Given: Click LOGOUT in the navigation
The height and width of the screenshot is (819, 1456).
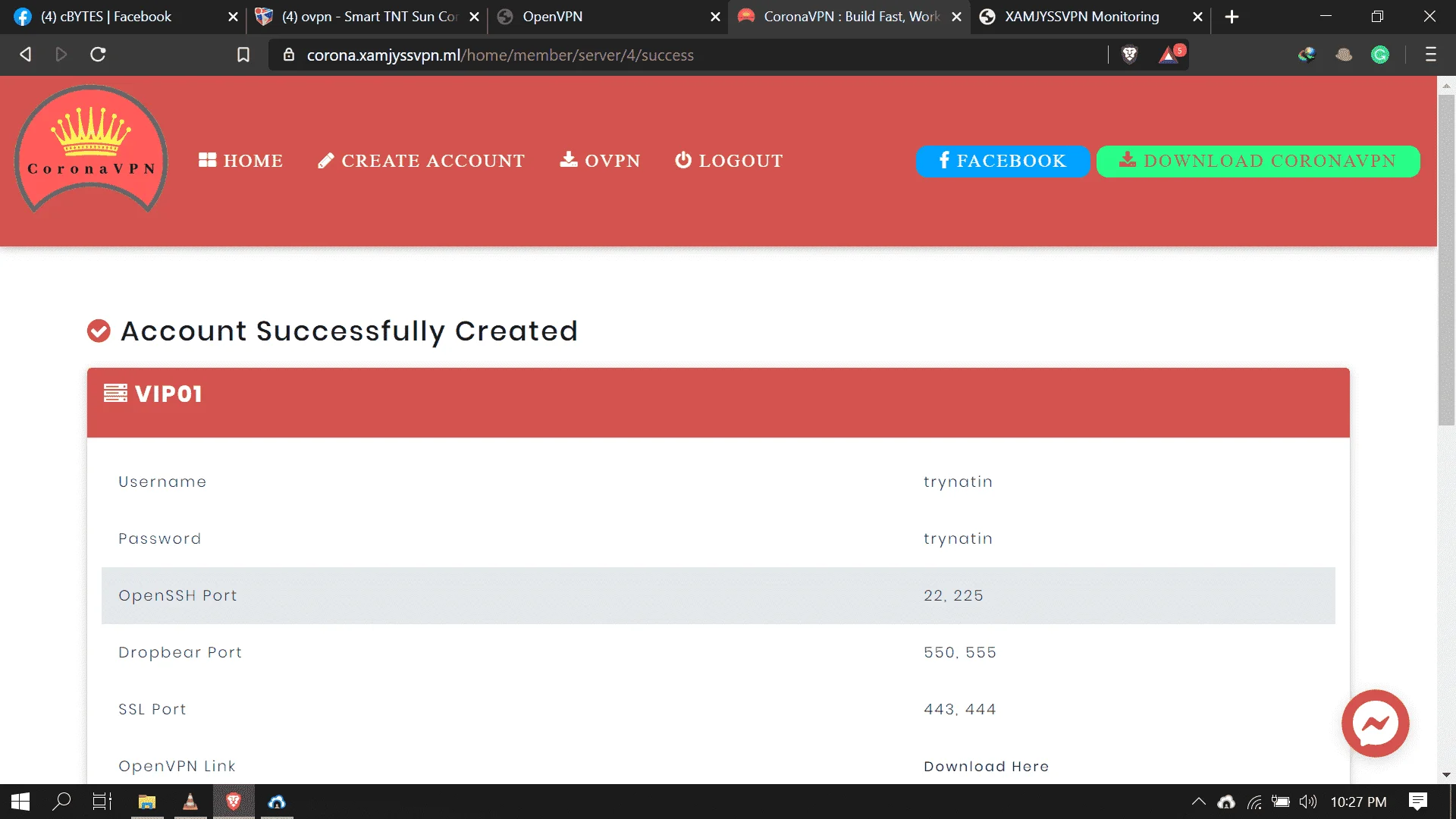Looking at the screenshot, I should click(x=729, y=161).
